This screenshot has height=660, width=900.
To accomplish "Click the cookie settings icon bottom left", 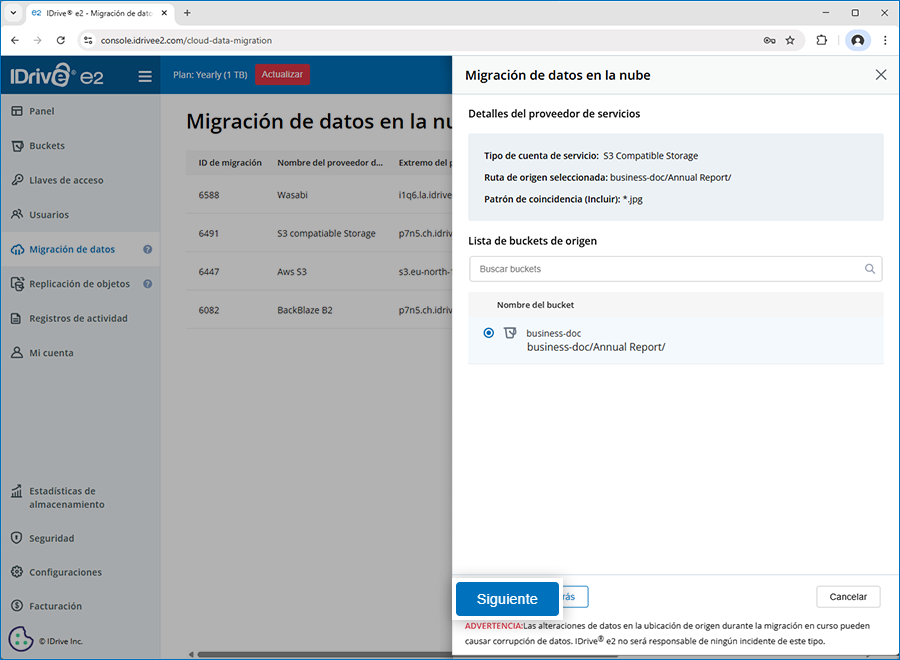I will coord(22,640).
